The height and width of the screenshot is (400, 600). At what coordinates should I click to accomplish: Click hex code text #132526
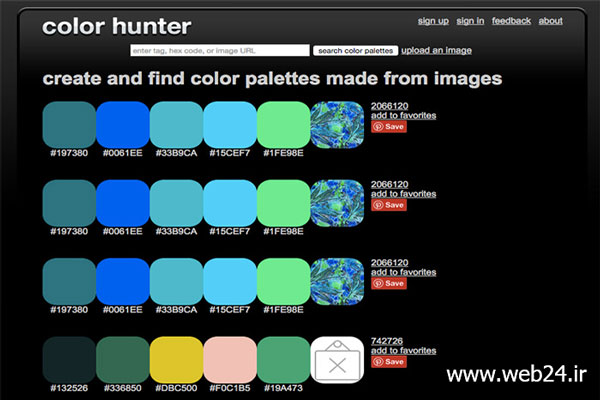pyautogui.click(x=69, y=388)
